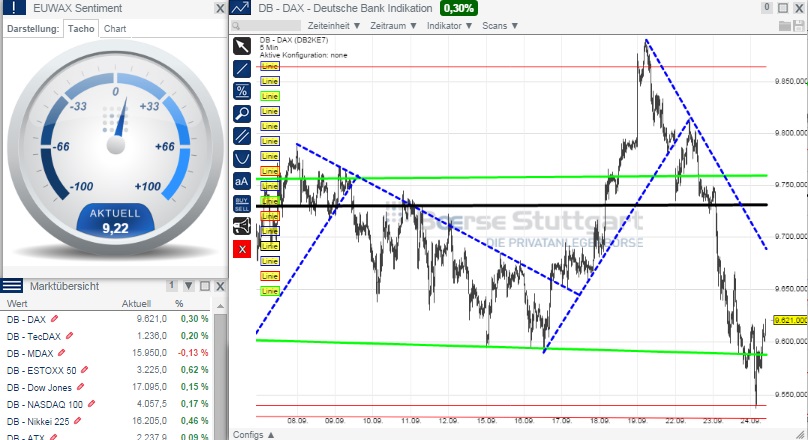Click the AKTUELL 9,22 sentiment value badge

tap(115, 222)
